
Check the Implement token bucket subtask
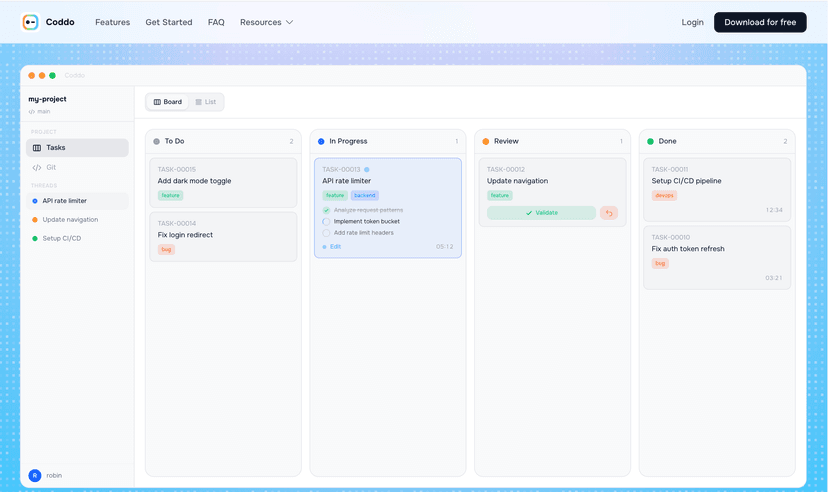(x=326, y=221)
